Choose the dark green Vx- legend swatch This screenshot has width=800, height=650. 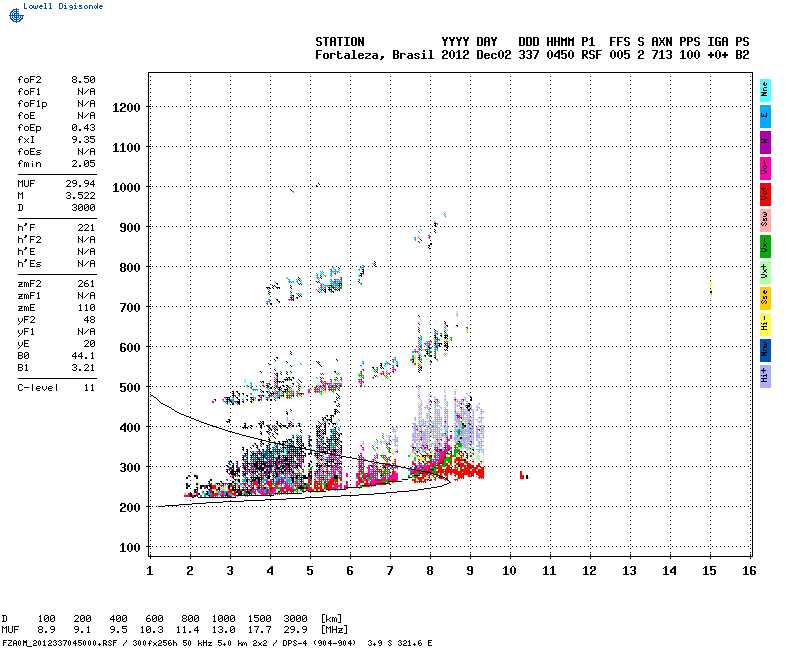click(x=765, y=246)
